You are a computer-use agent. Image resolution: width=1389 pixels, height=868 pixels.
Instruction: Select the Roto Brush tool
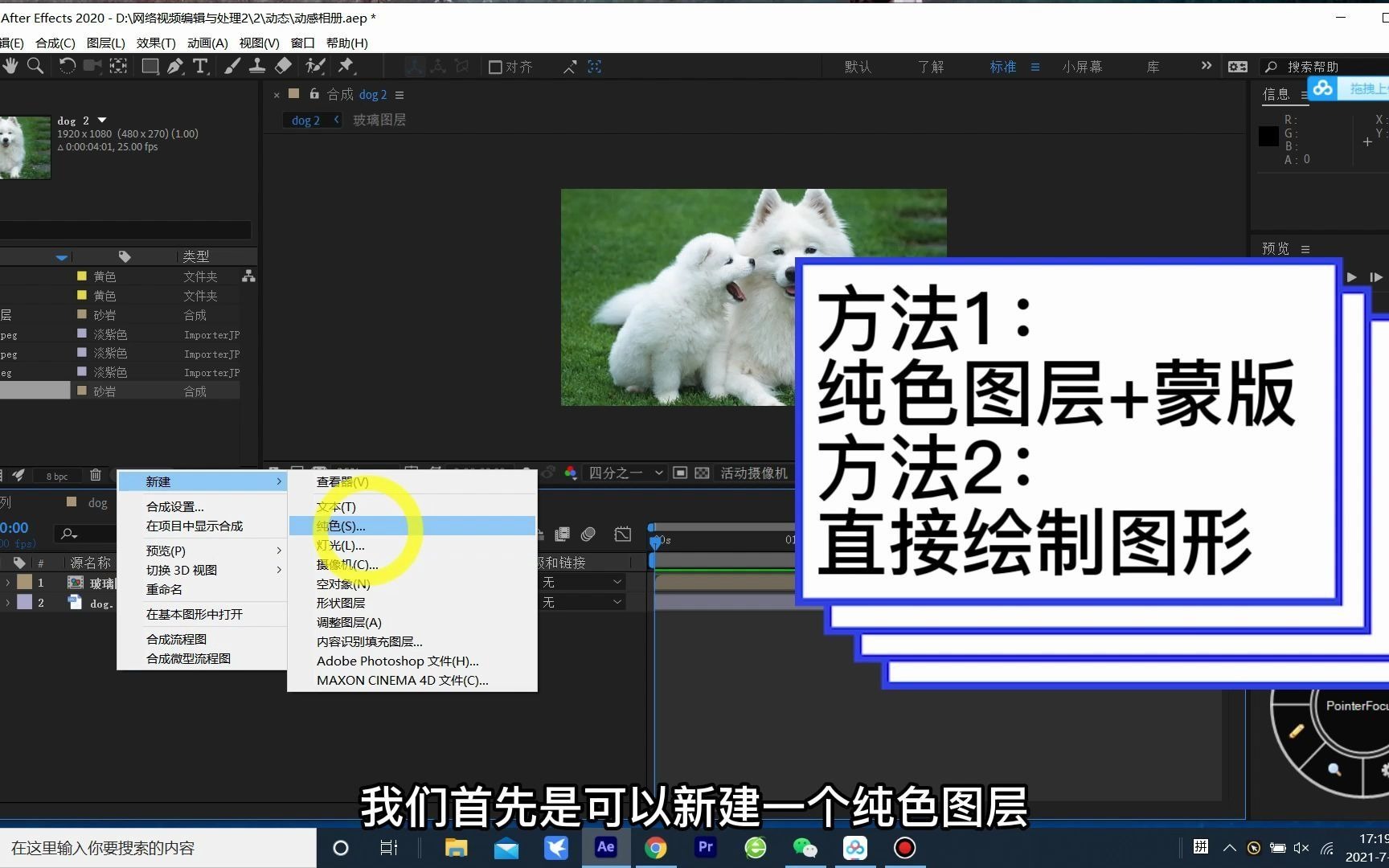click(315, 66)
